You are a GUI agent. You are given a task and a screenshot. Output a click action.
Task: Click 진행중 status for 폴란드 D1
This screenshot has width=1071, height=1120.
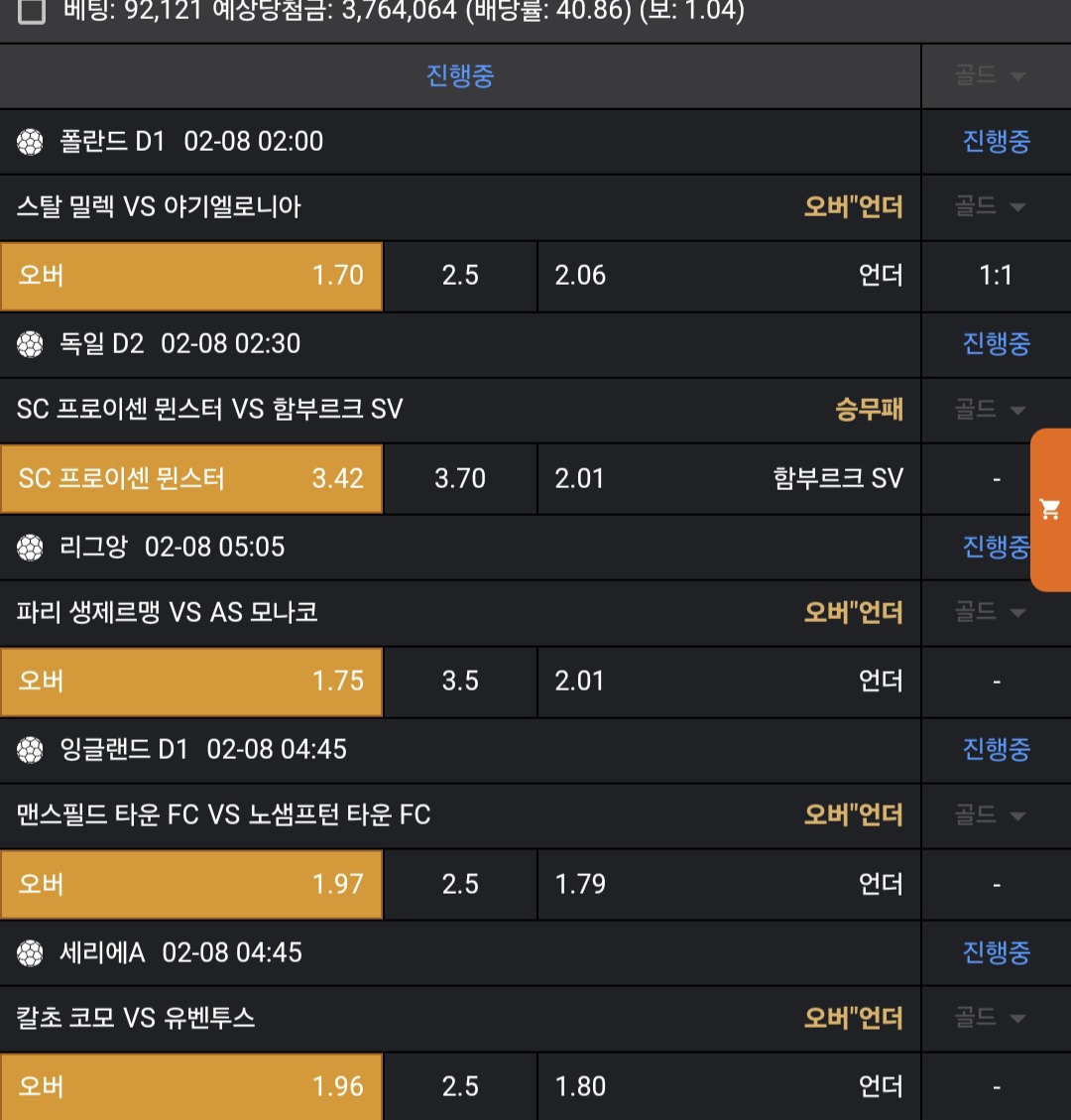click(x=996, y=142)
